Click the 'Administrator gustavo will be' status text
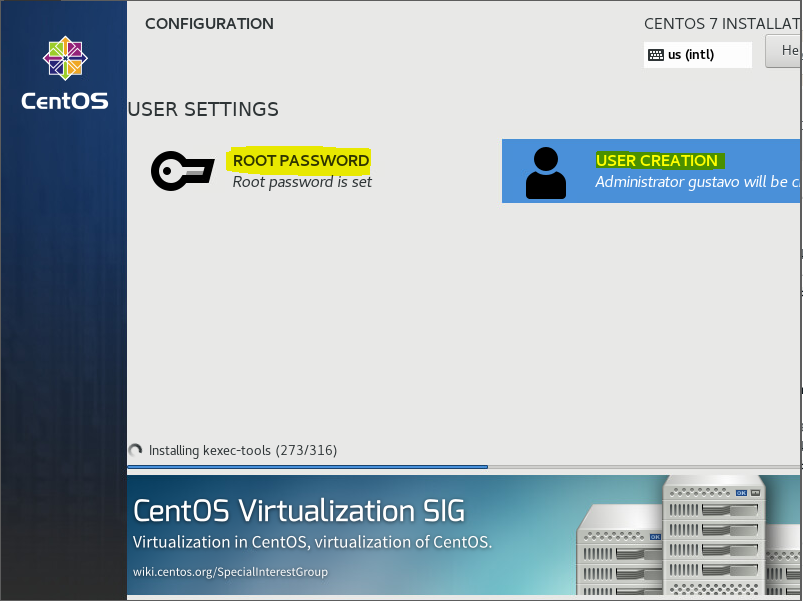Viewport: 803px width, 601px height. pos(696,182)
